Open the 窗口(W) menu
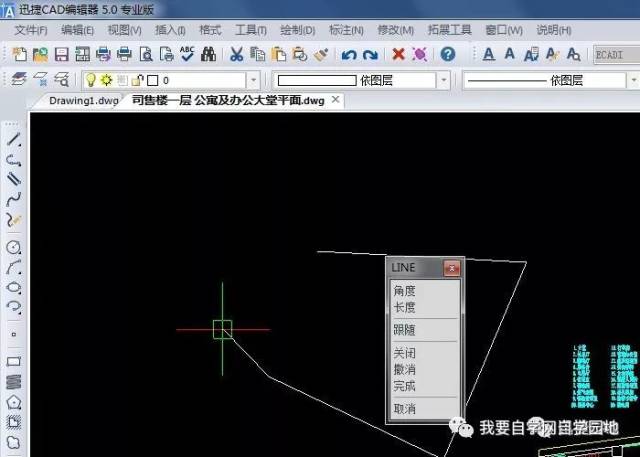 click(x=504, y=30)
